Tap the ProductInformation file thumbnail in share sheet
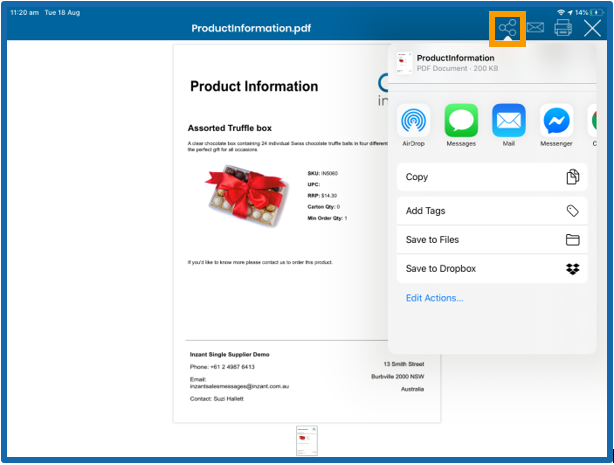 click(404, 63)
